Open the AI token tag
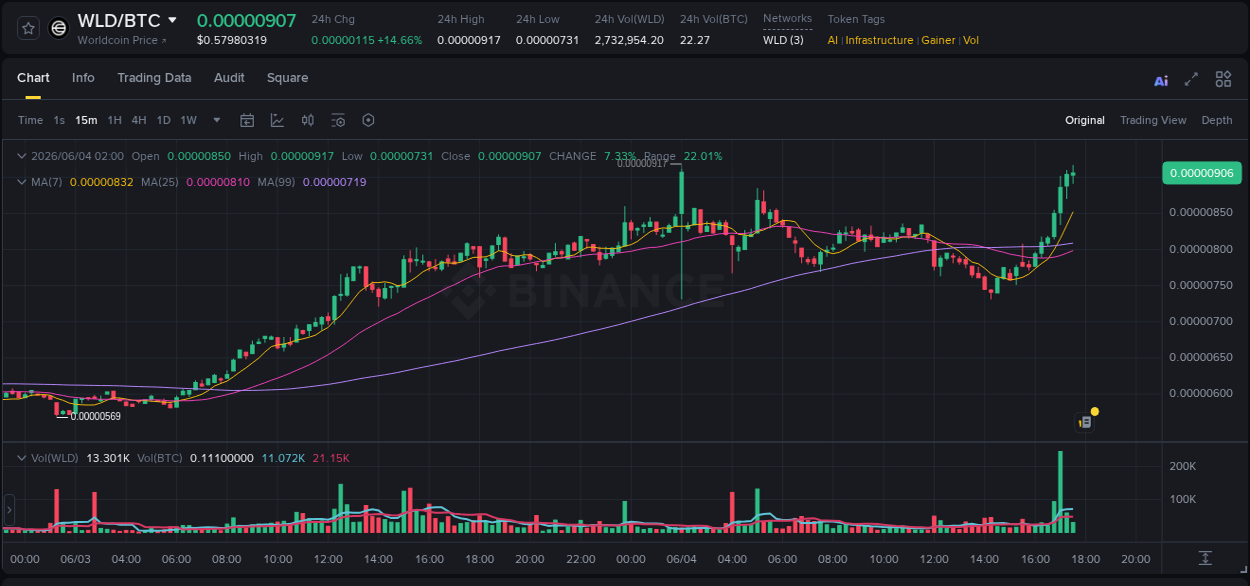The height and width of the screenshot is (586, 1250). tap(833, 40)
